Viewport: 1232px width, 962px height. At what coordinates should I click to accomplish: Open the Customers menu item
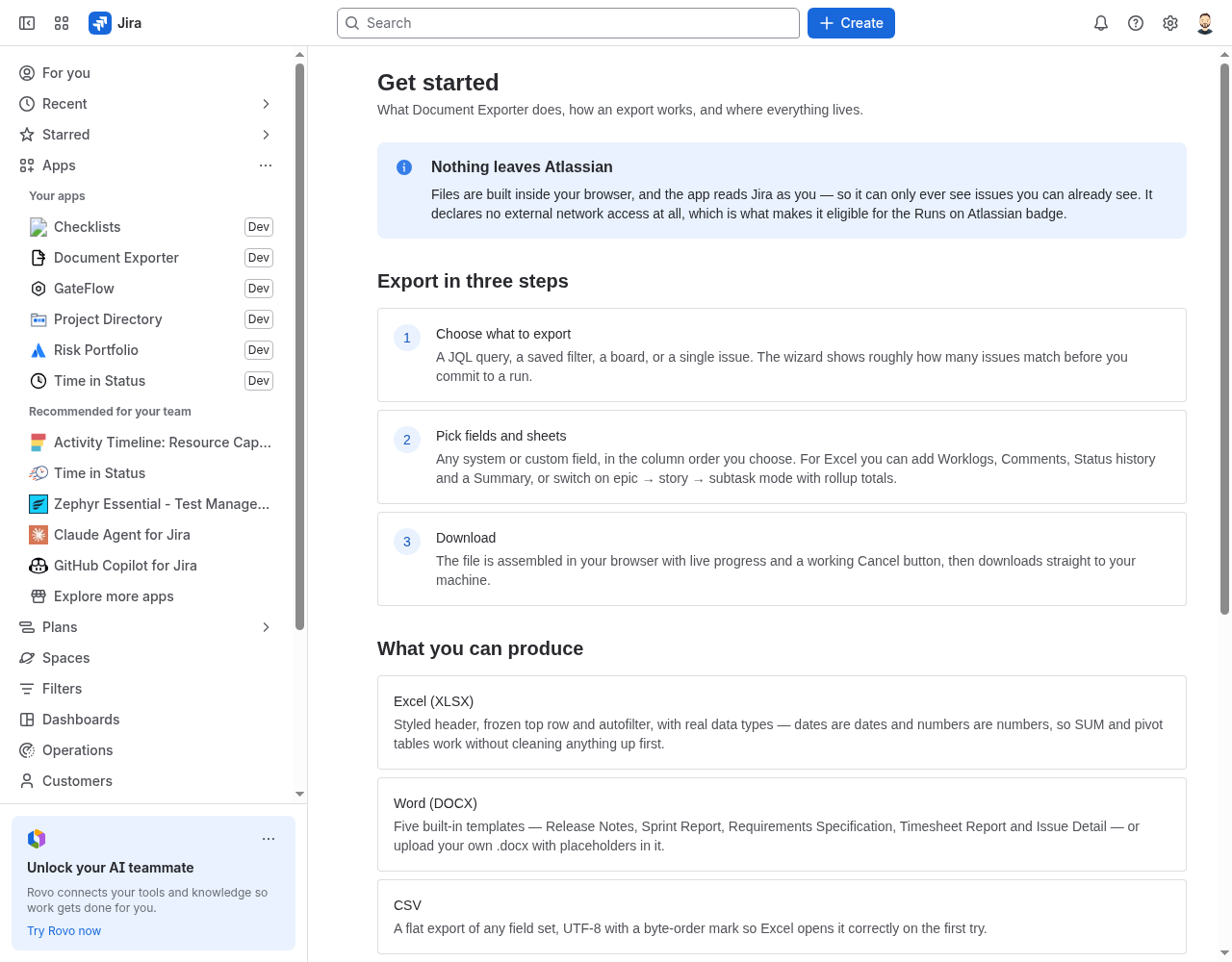(146, 781)
